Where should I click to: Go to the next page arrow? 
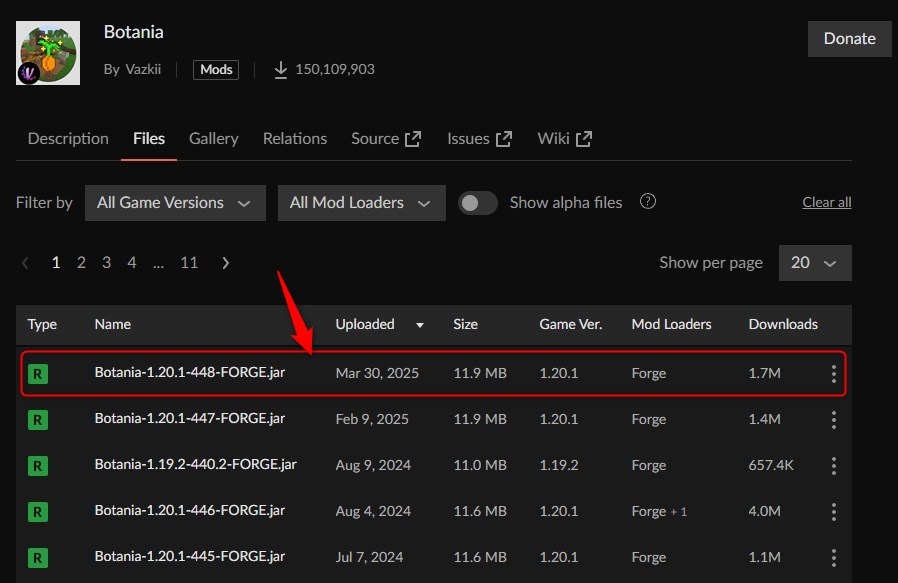point(226,263)
